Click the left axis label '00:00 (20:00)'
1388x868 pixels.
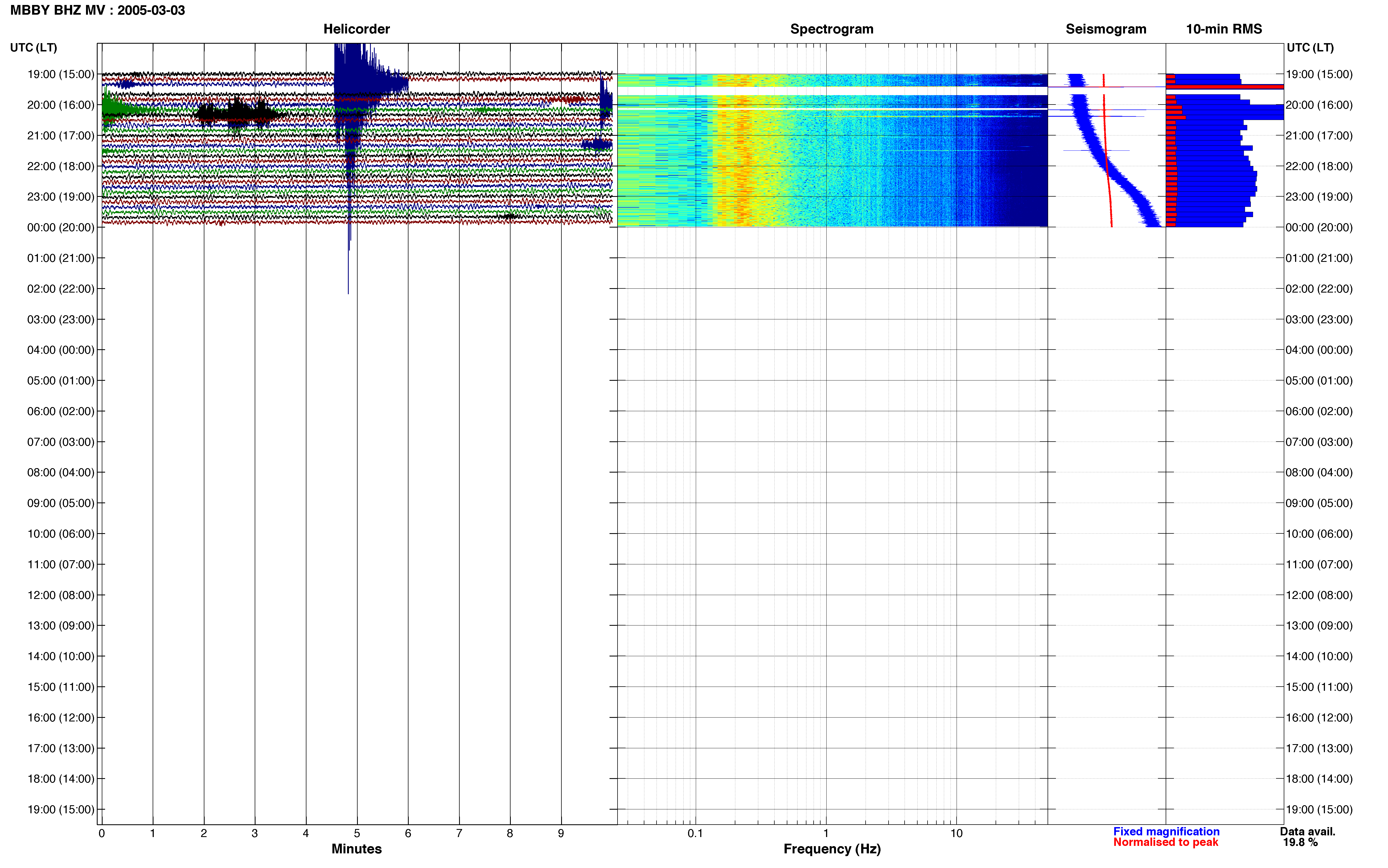61,227
